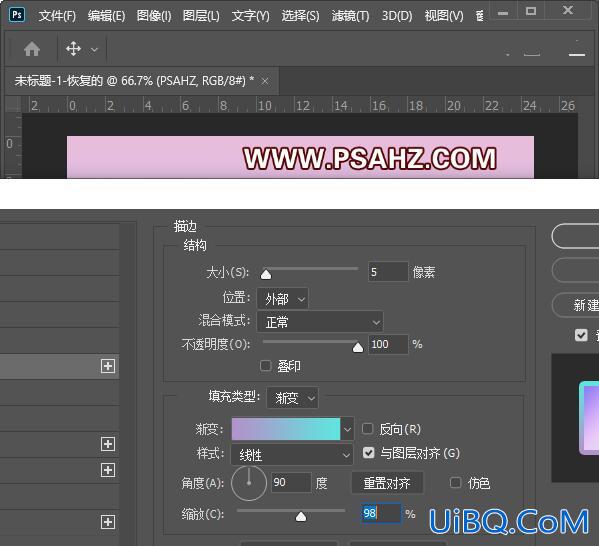Open the 编辑(E) menu
Screen dimensions: 599x546
106,16
